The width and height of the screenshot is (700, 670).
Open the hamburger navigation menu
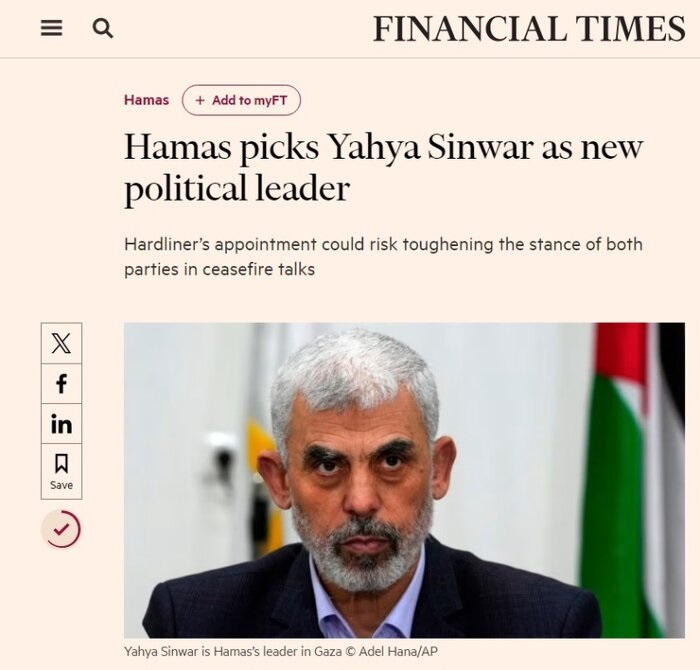51,29
